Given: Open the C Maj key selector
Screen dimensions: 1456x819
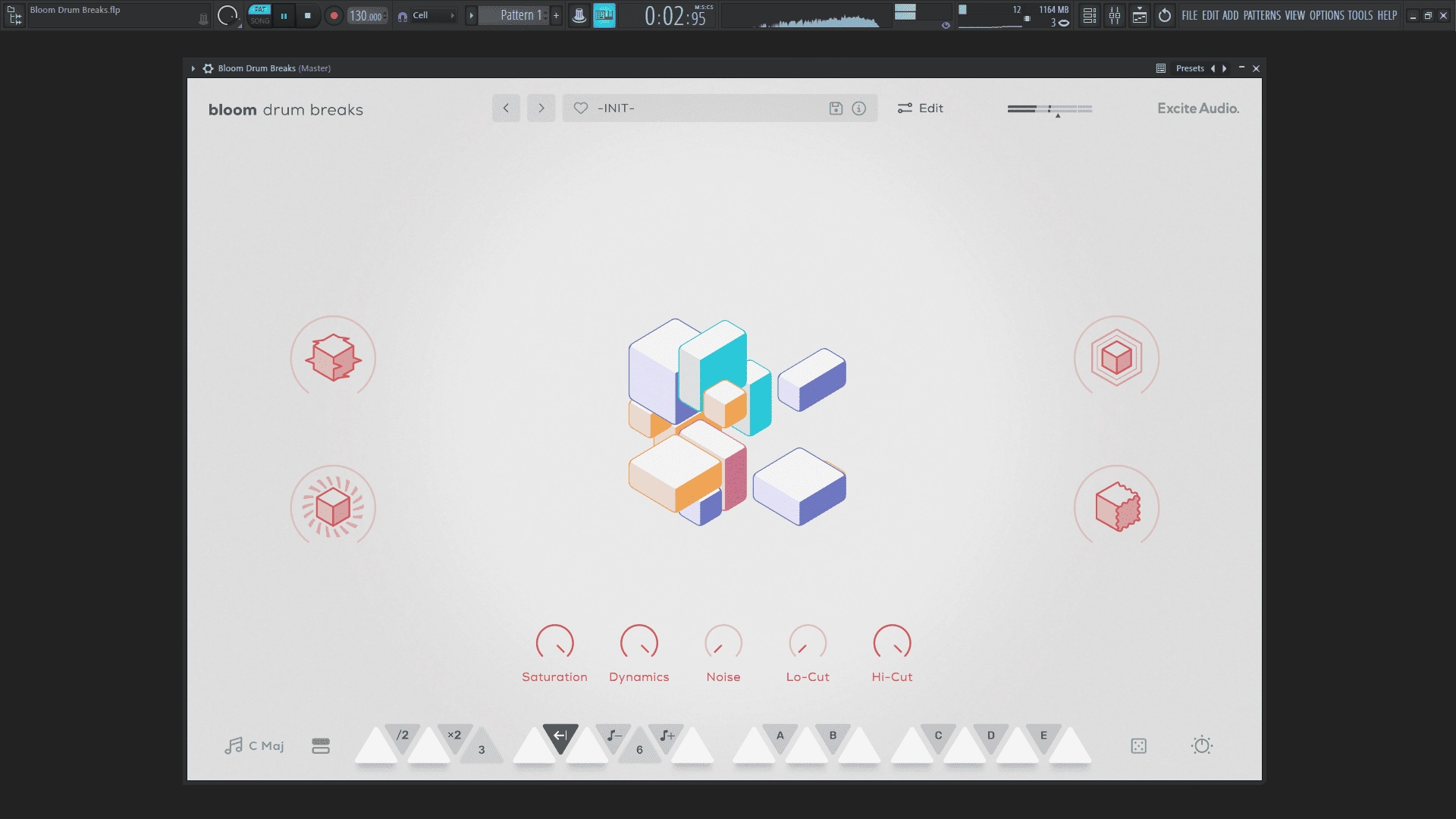Looking at the screenshot, I should pos(254,746).
